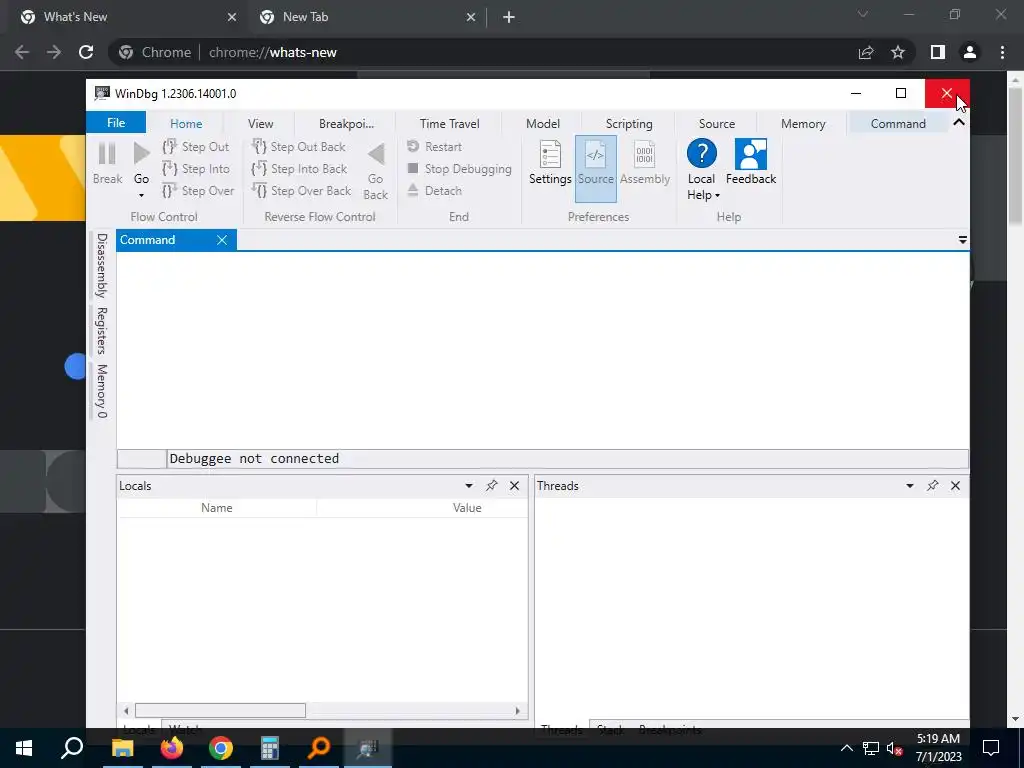Image resolution: width=1024 pixels, height=768 pixels.
Task: Open the Locals panel options dropdown
Action: pyautogui.click(x=468, y=486)
